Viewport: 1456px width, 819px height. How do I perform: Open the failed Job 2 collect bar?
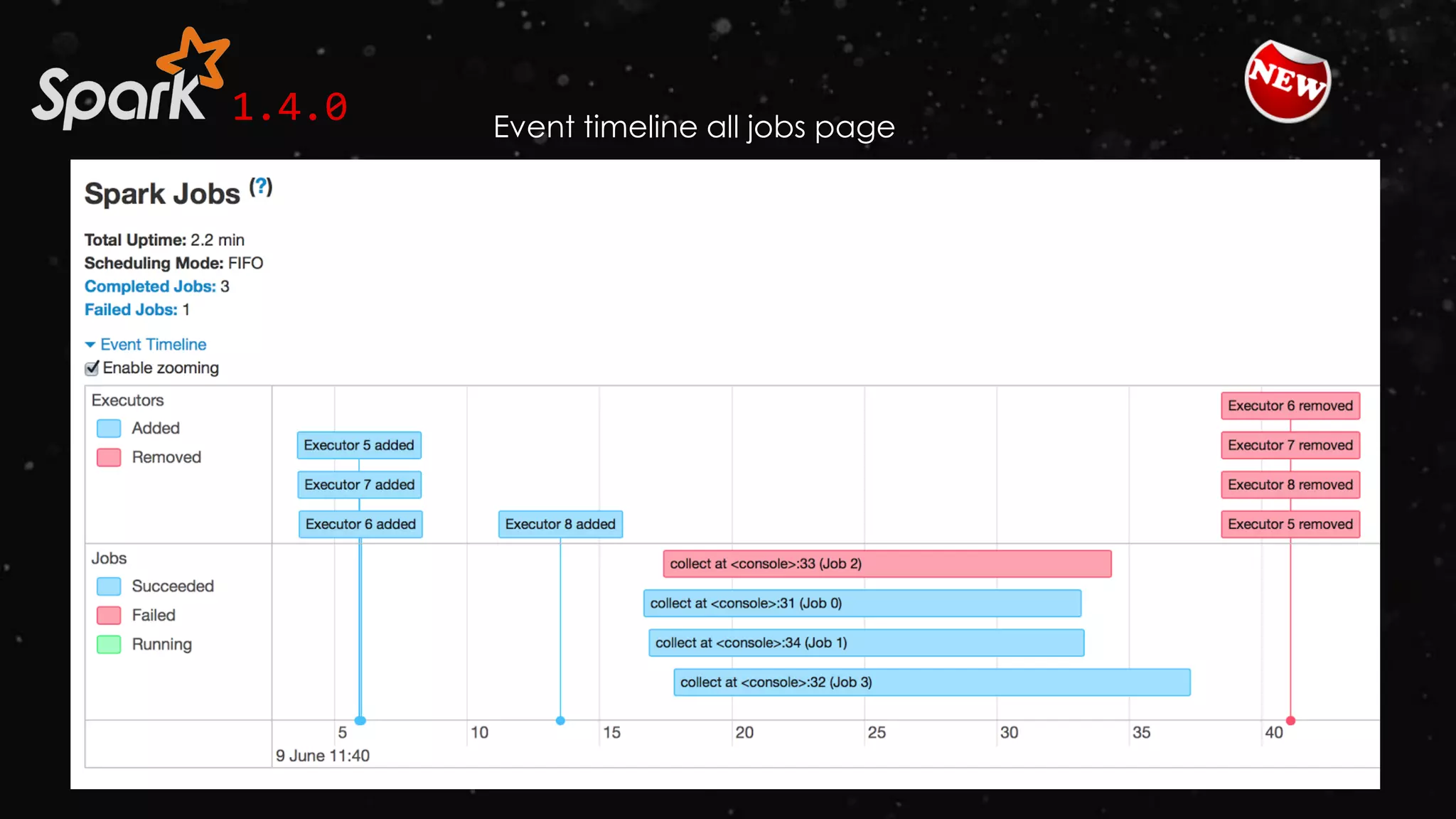[x=887, y=564]
